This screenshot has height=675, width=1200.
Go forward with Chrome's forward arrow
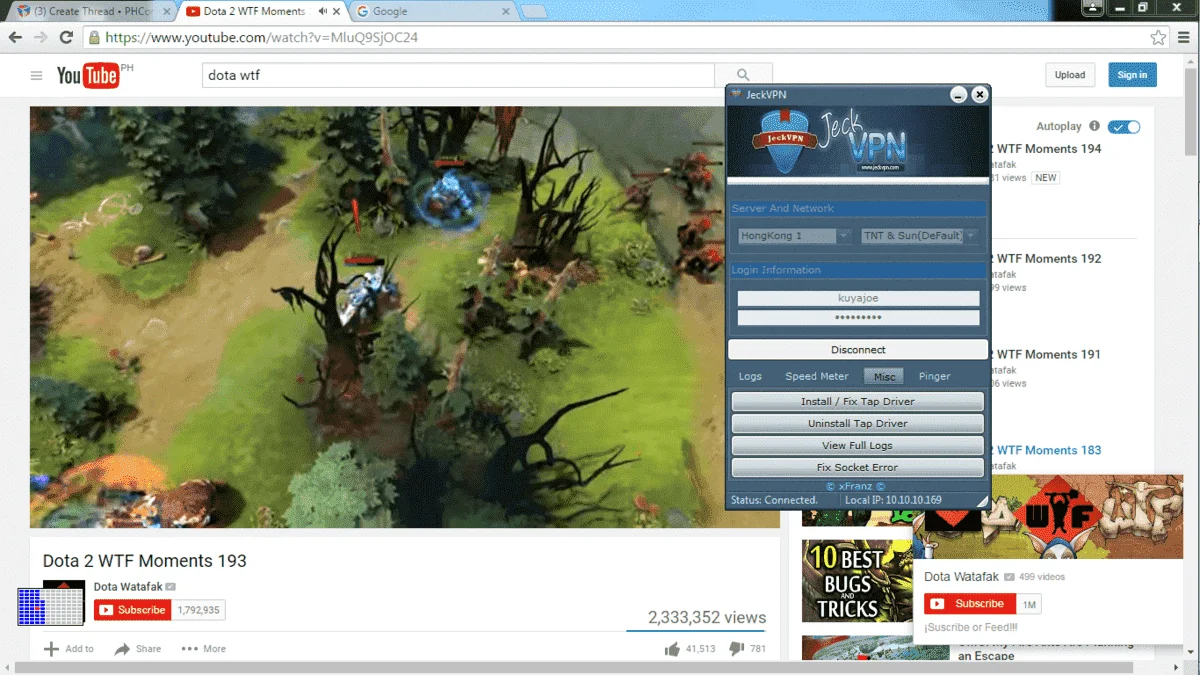coord(40,38)
